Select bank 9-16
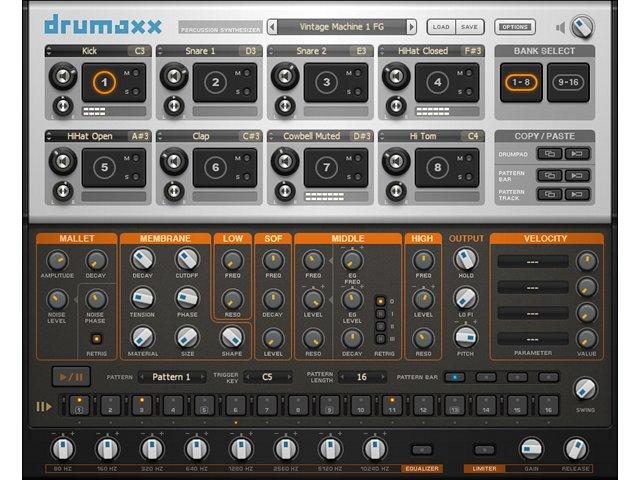The image size is (640, 480). click(568, 82)
